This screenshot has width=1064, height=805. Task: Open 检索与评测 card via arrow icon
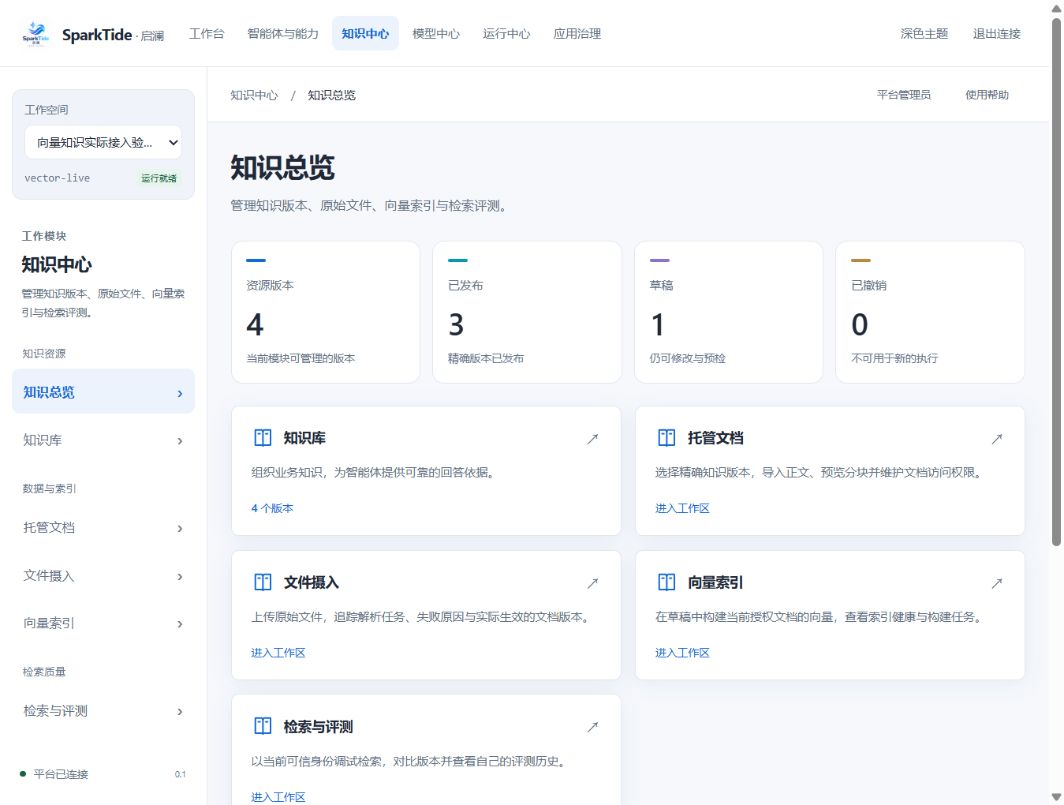[x=592, y=727]
